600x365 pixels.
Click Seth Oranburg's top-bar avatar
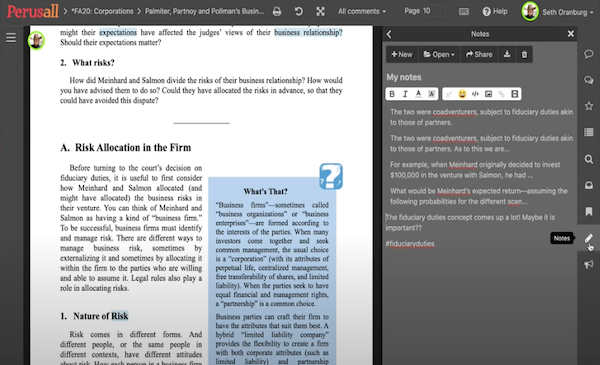pyautogui.click(x=530, y=11)
